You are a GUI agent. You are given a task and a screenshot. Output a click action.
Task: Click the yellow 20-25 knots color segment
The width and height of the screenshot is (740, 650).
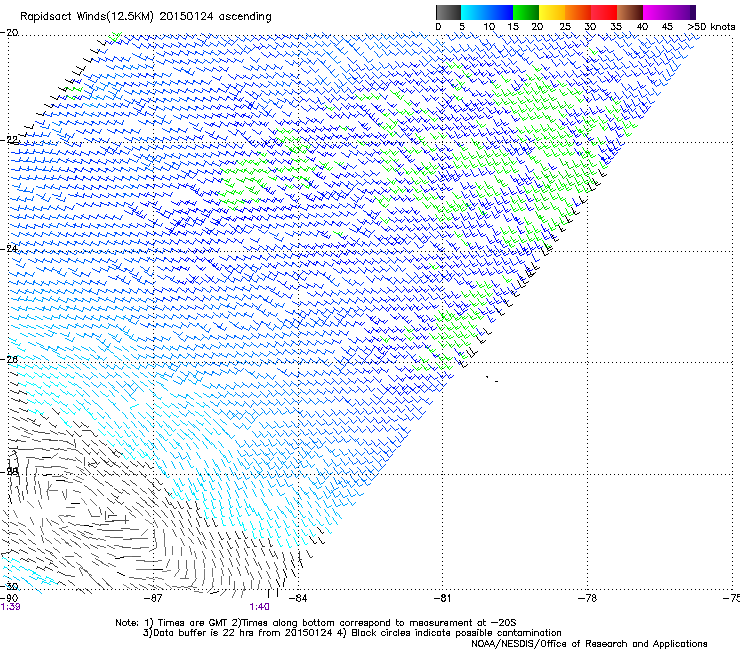pos(552,12)
